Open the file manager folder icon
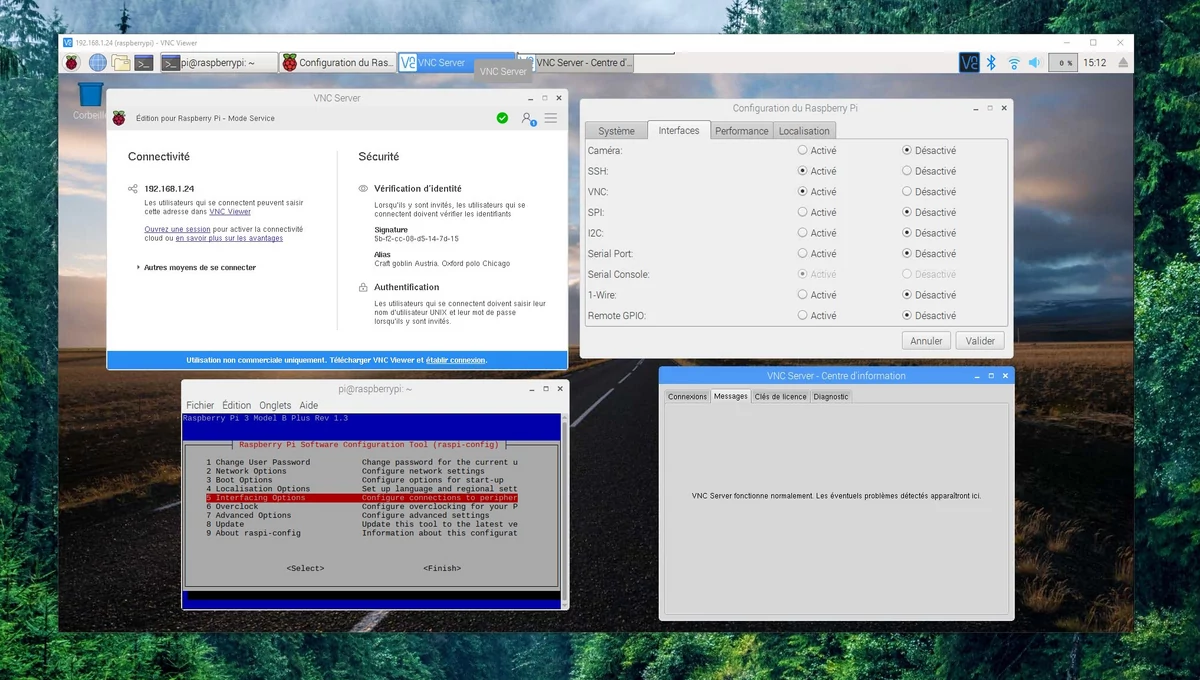Screen dimensions: 1200x680 click(121, 63)
